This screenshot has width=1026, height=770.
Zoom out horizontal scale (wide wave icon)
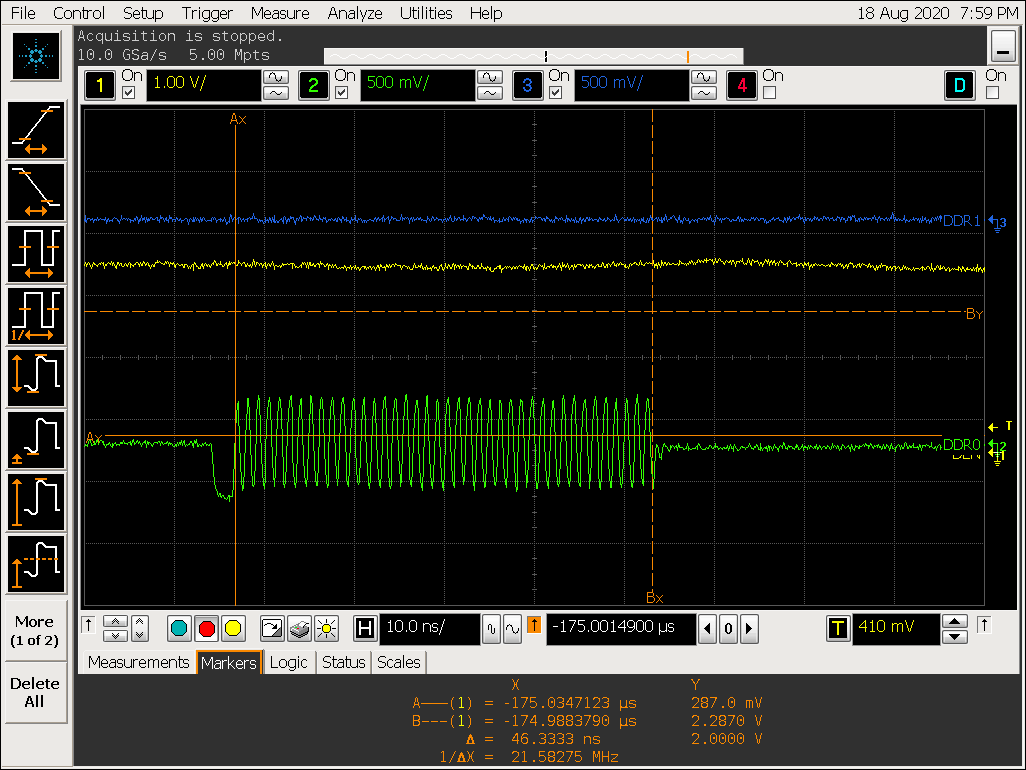coord(512,629)
